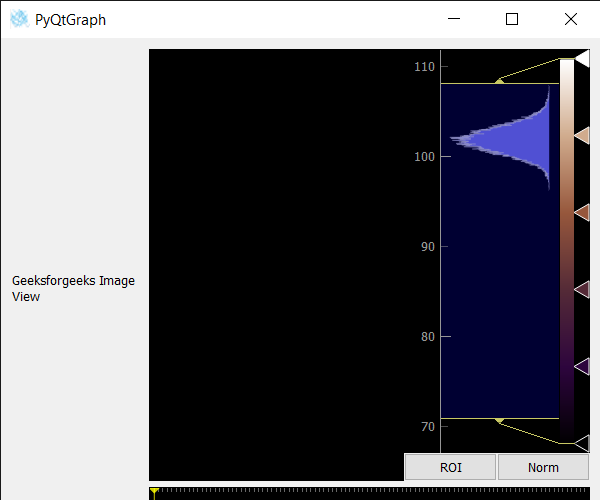The height and width of the screenshot is (500, 600).
Task: Toggle the ROI button
Action: click(x=450, y=467)
